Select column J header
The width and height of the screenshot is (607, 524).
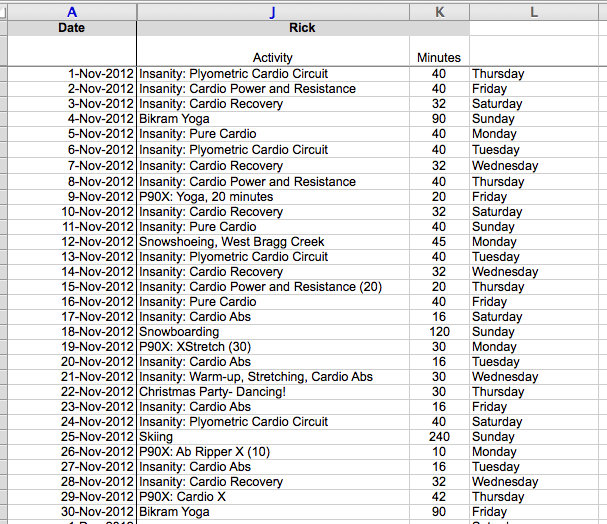[x=272, y=11]
